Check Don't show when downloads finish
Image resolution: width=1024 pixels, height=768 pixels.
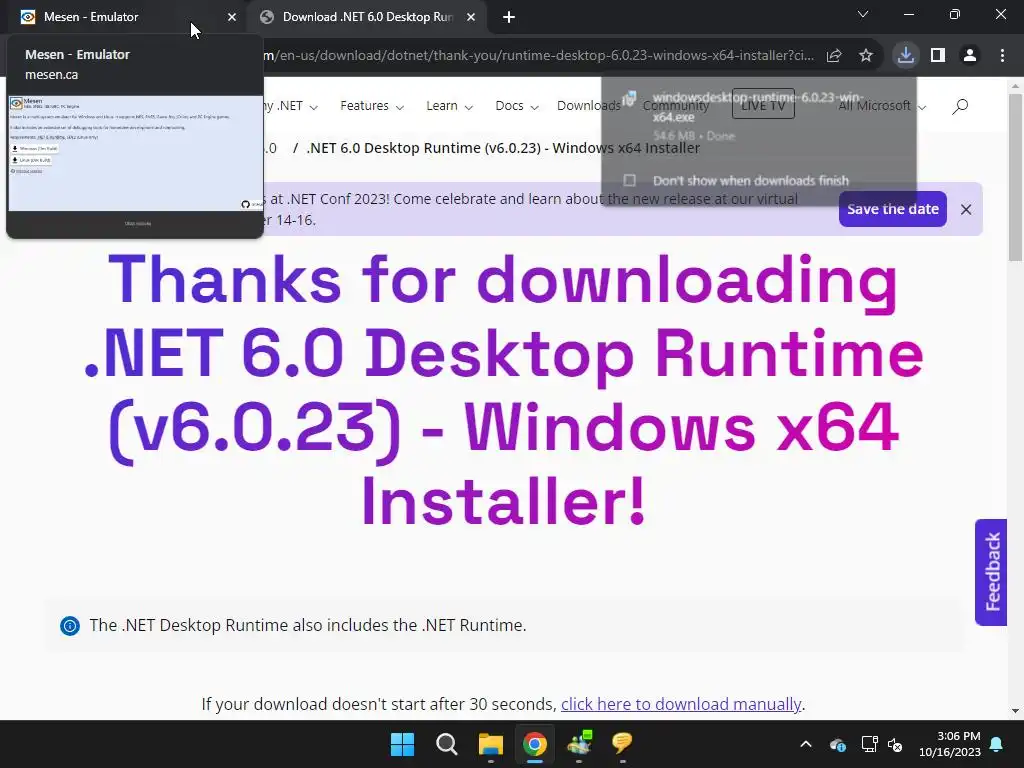630,180
